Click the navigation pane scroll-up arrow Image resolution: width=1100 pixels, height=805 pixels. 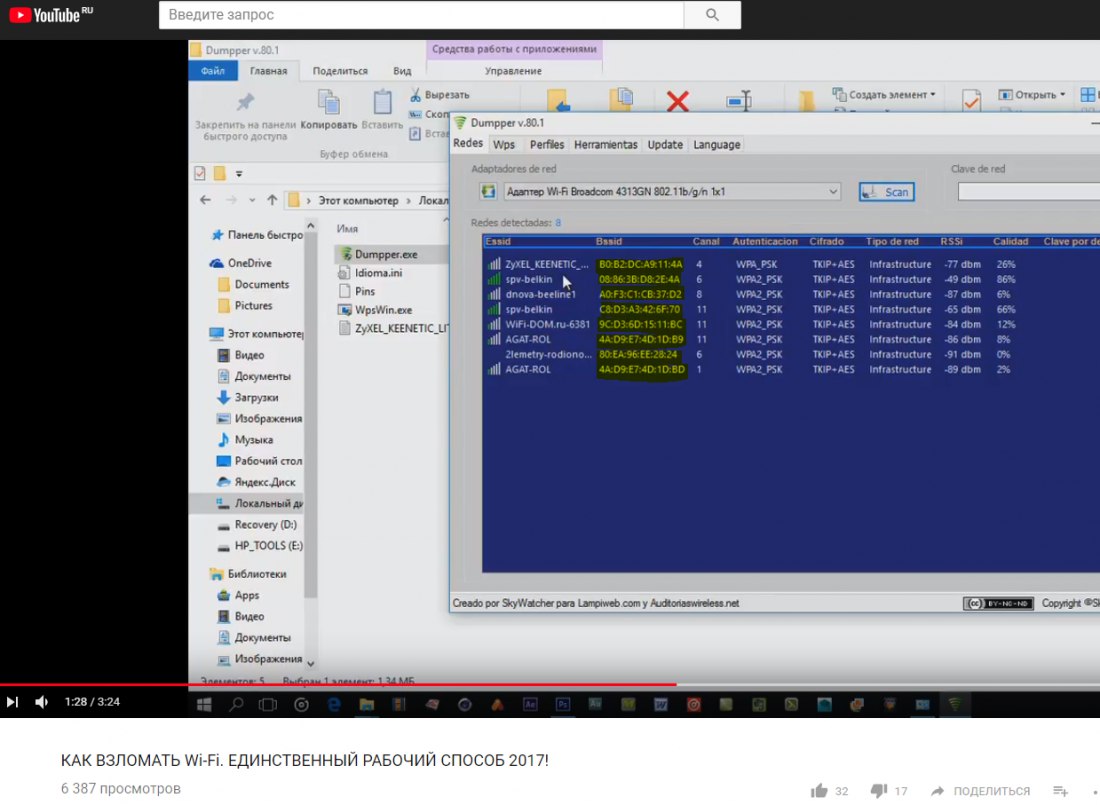[311, 225]
